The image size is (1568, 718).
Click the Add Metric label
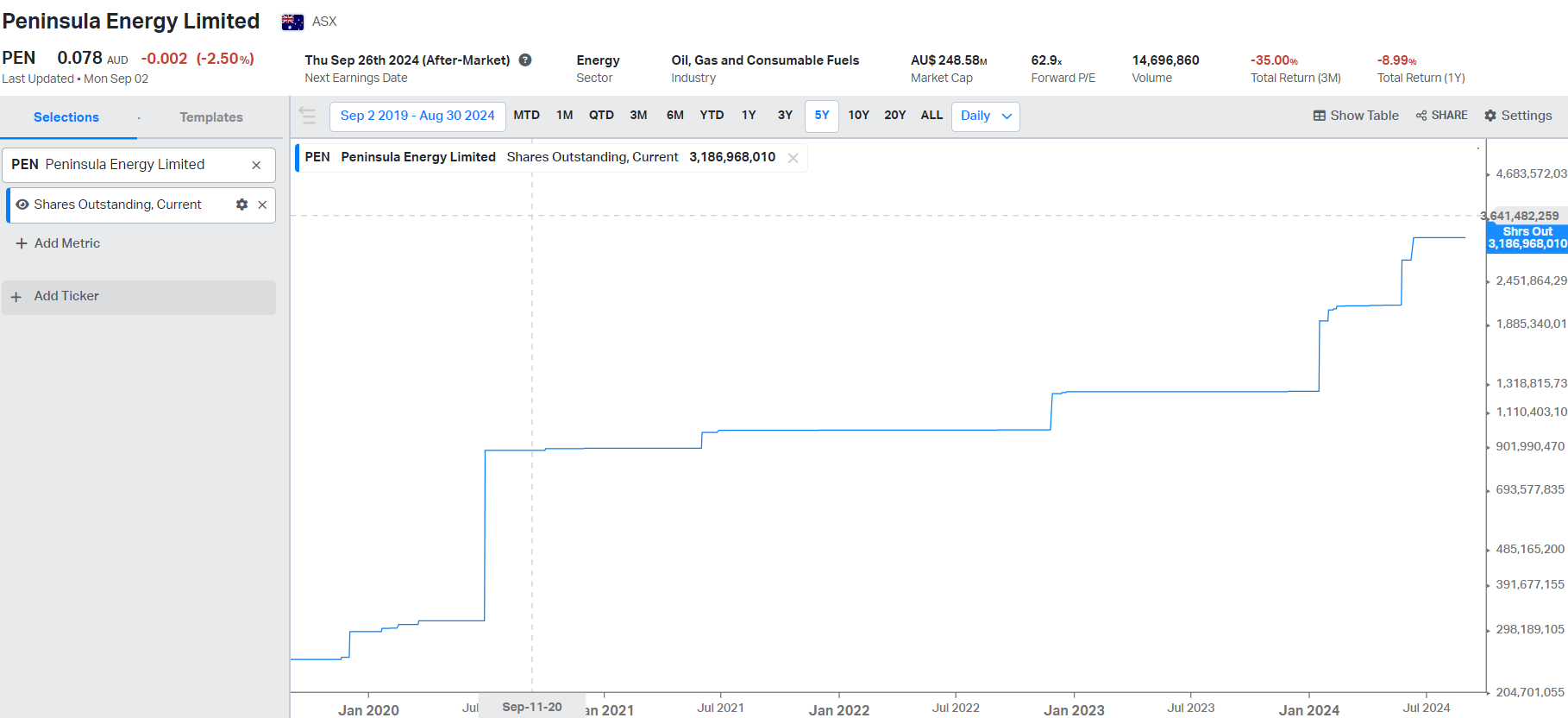(67, 243)
